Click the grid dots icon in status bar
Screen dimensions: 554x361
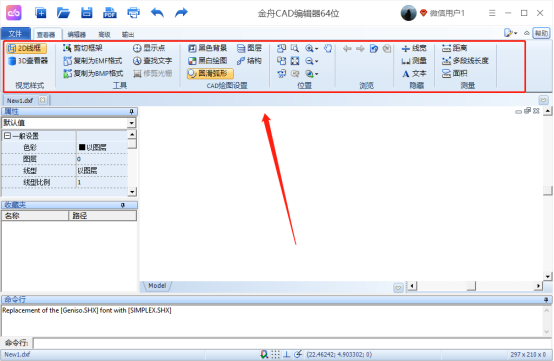276,354
